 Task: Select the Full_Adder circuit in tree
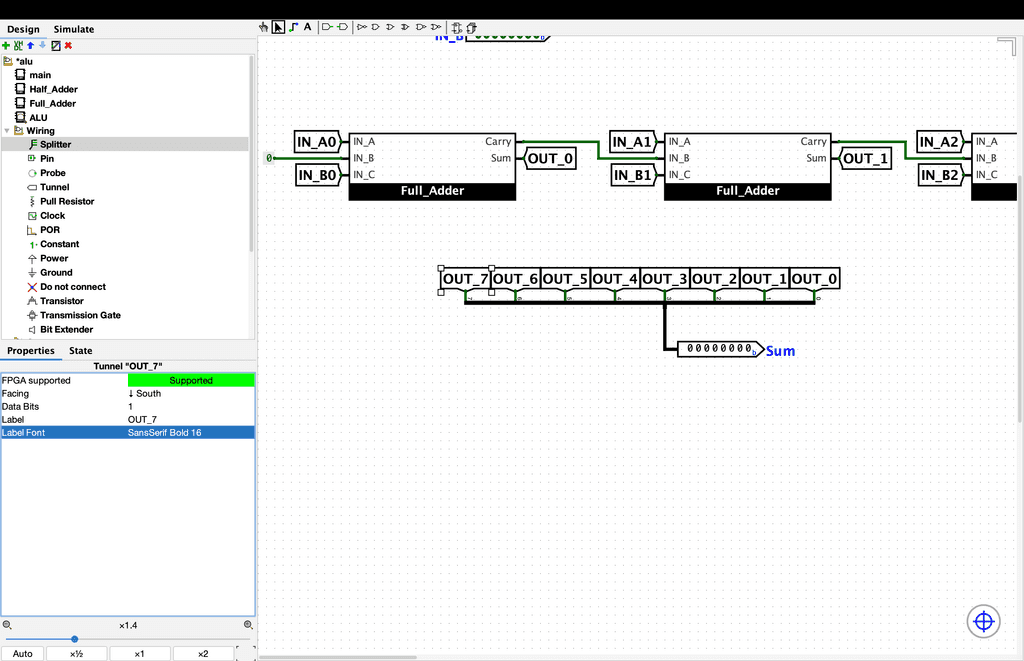pyautogui.click(x=52, y=103)
